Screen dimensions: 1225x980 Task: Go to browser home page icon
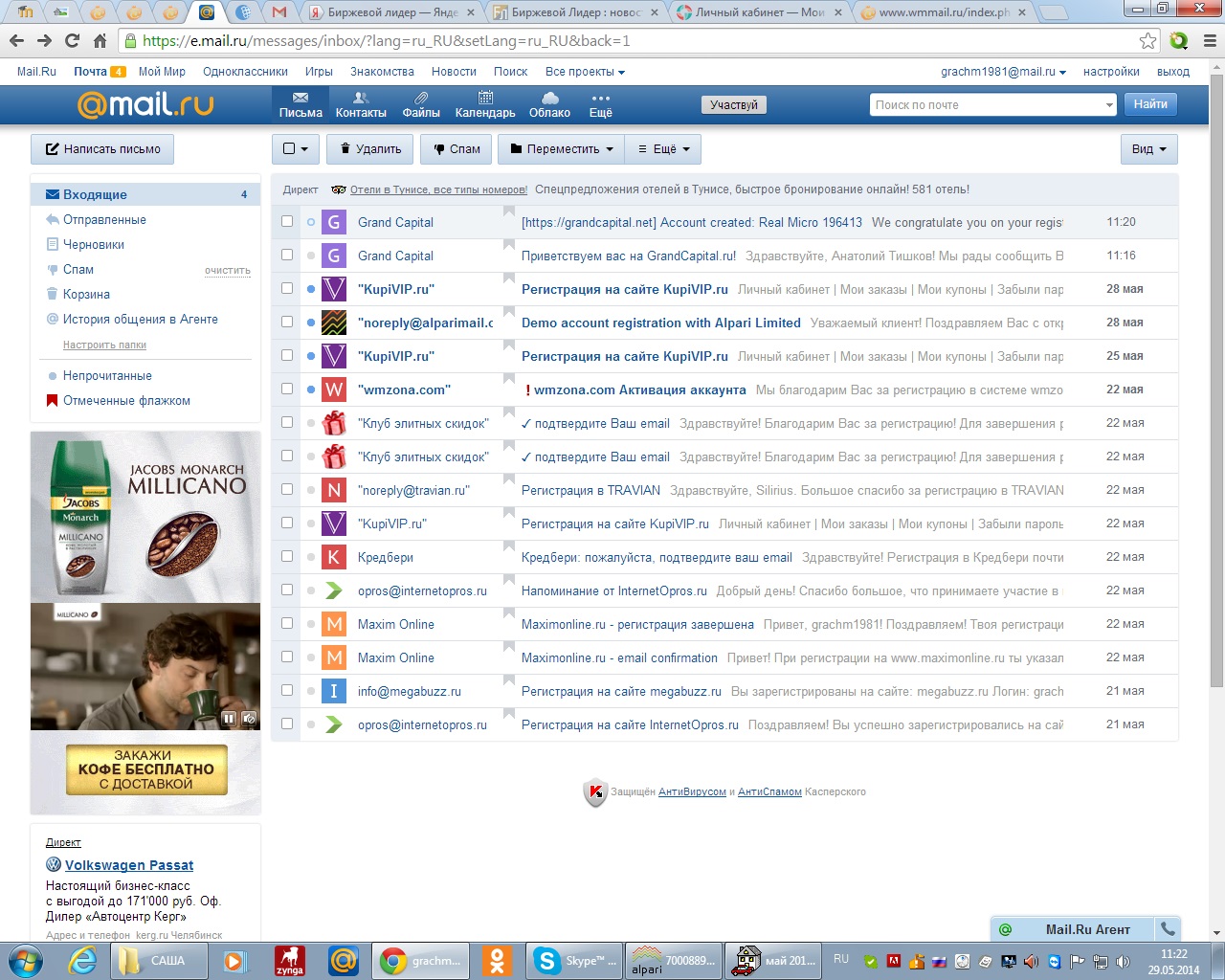click(100, 41)
